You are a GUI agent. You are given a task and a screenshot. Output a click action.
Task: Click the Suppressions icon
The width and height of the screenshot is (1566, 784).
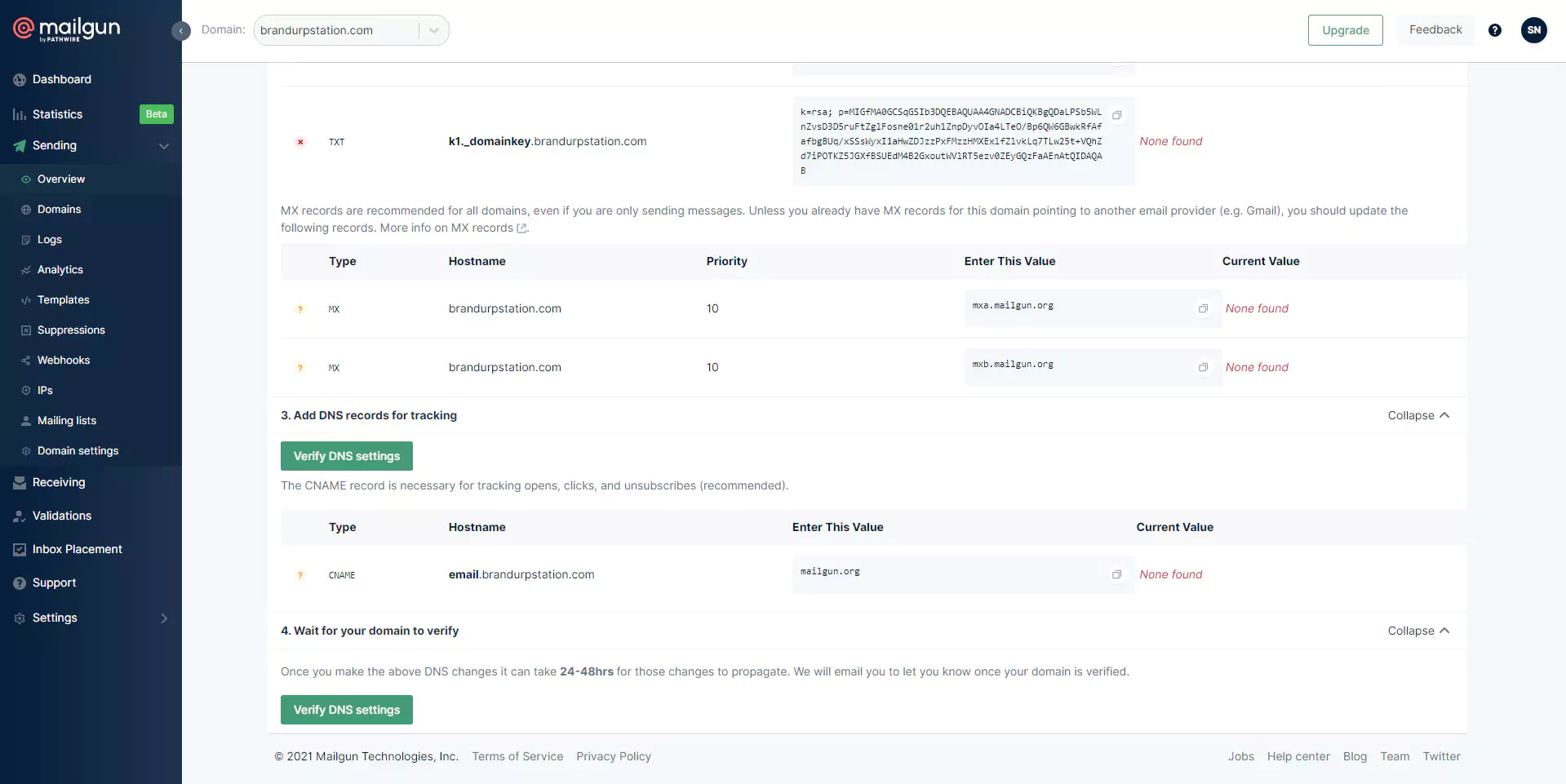click(x=26, y=330)
